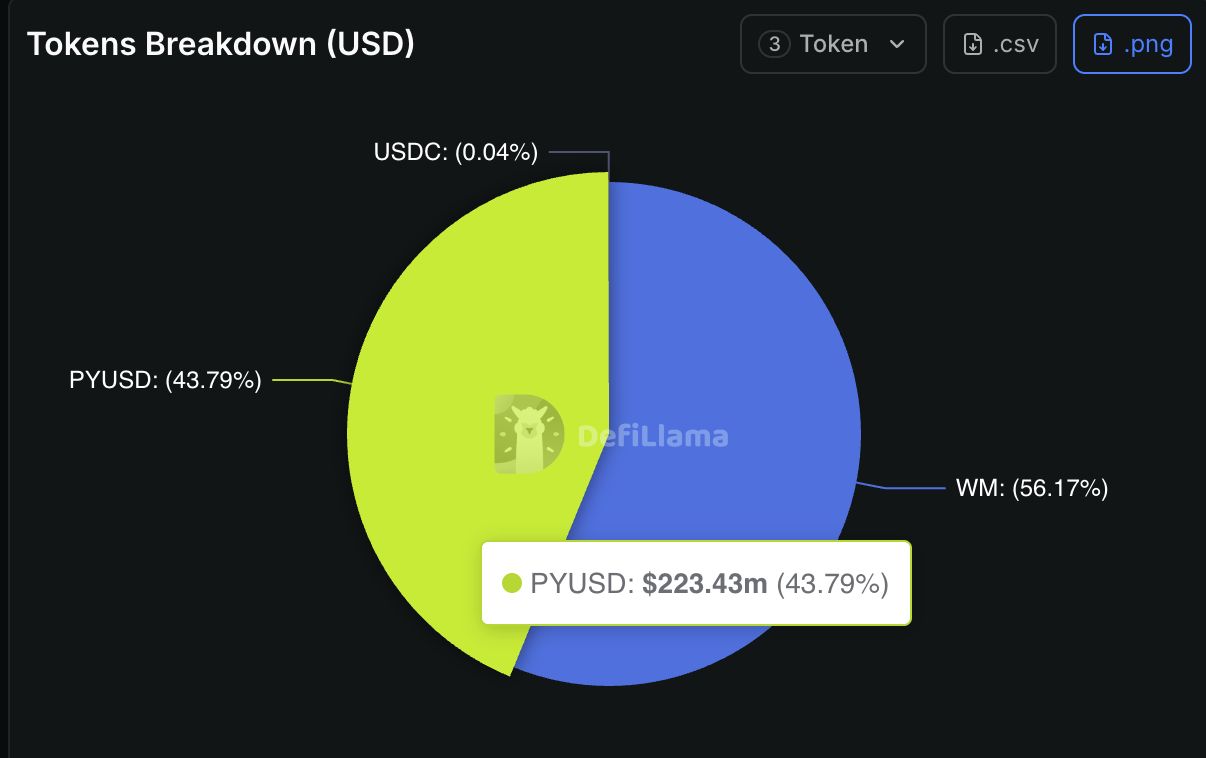1206x758 pixels.
Task: Click the download icon in the .csv button
Action: [x=972, y=44]
